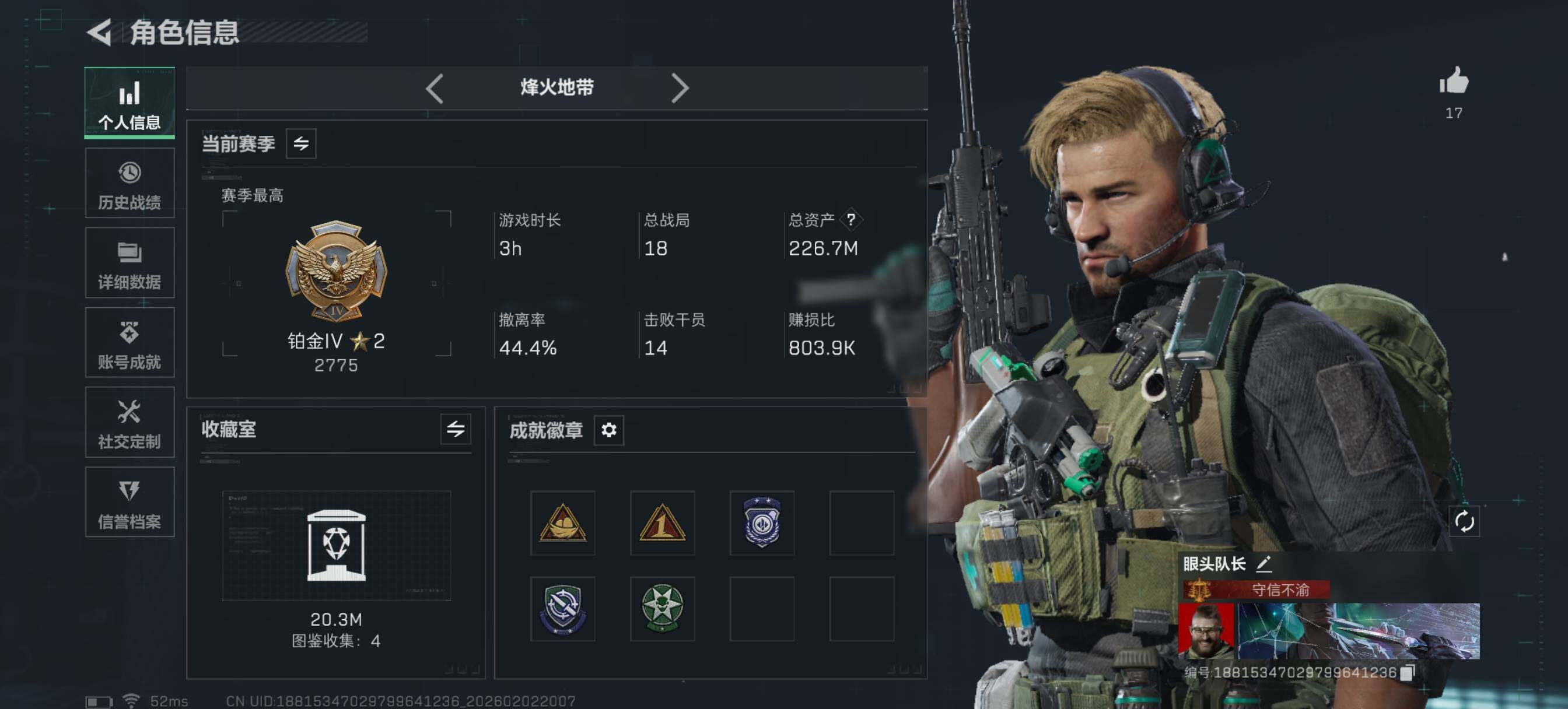Screen dimensions: 1568x709
Task: Open the 收藏室 display case icon
Action: [x=336, y=546]
